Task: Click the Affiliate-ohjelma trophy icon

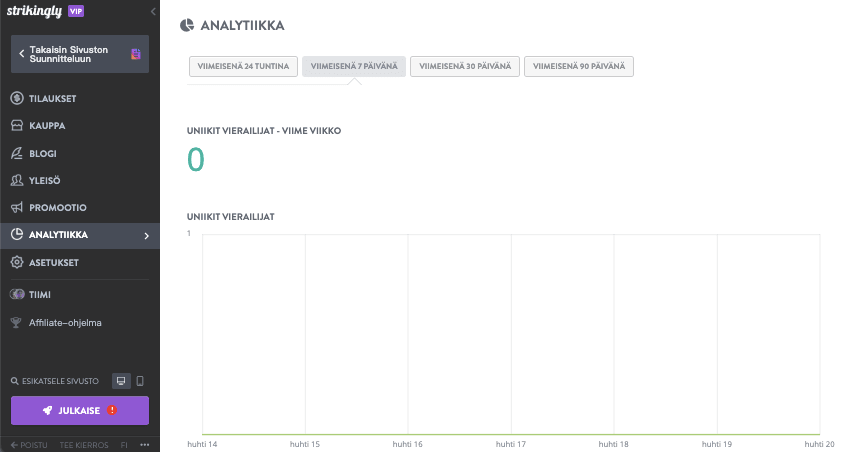Action: [16, 323]
